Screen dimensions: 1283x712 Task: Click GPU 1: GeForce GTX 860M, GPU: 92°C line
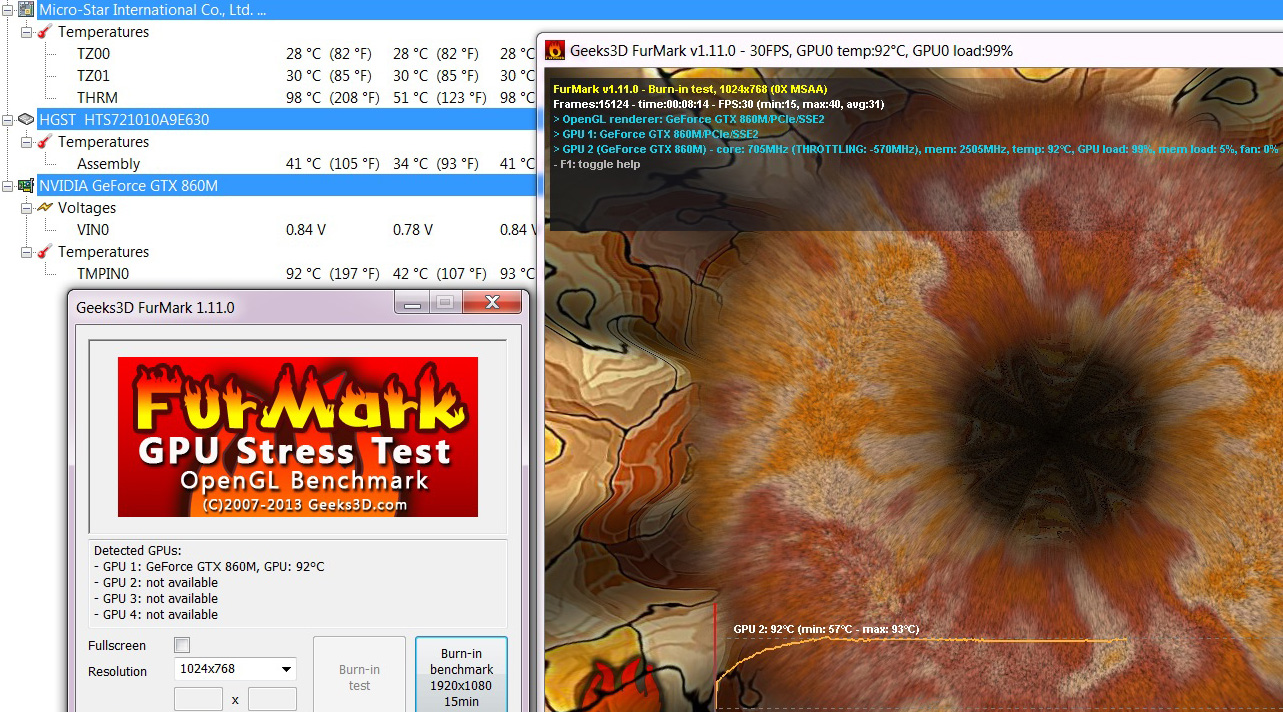(x=209, y=567)
